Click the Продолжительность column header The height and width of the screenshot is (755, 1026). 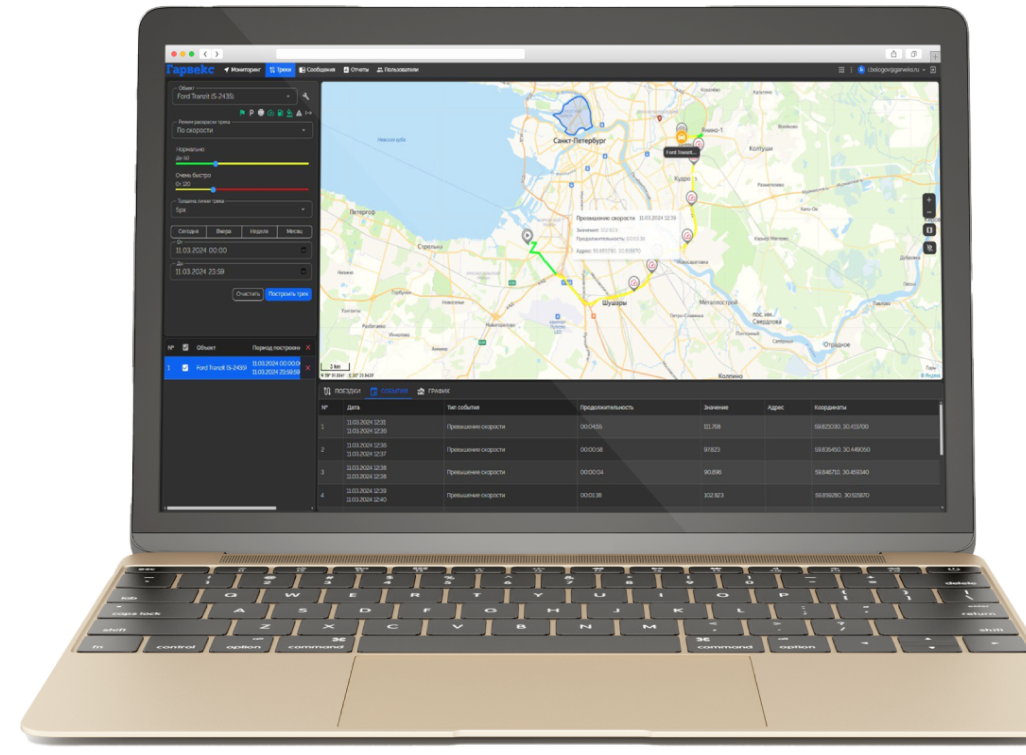[x=607, y=408]
